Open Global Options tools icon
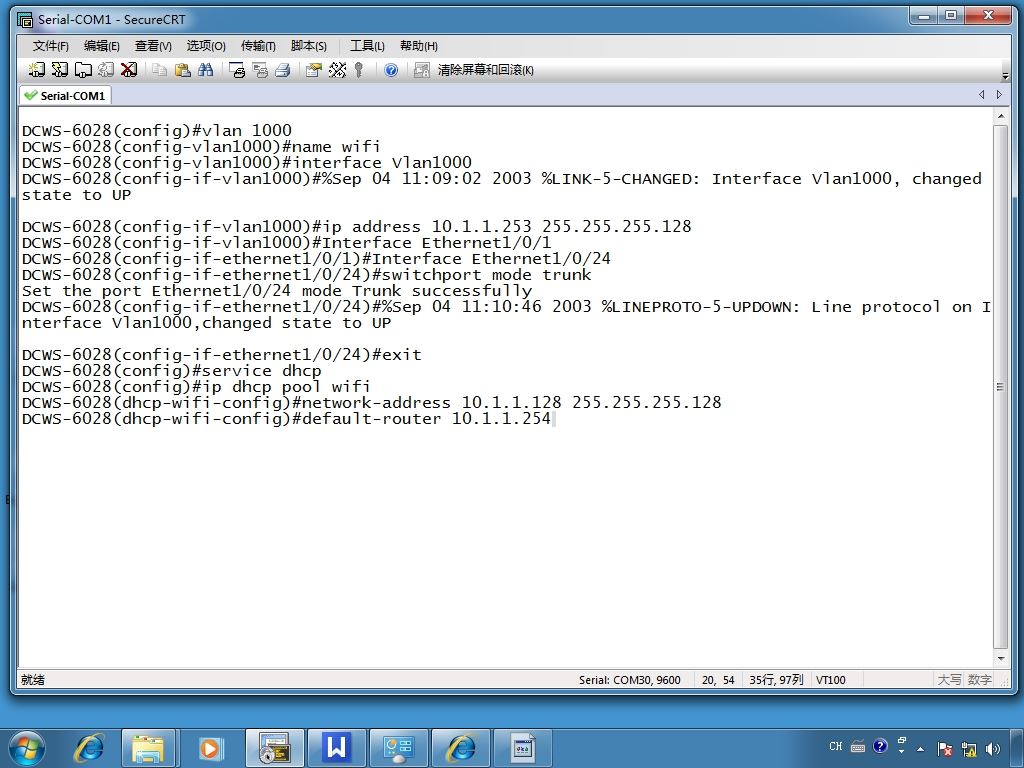 click(x=337, y=70)
